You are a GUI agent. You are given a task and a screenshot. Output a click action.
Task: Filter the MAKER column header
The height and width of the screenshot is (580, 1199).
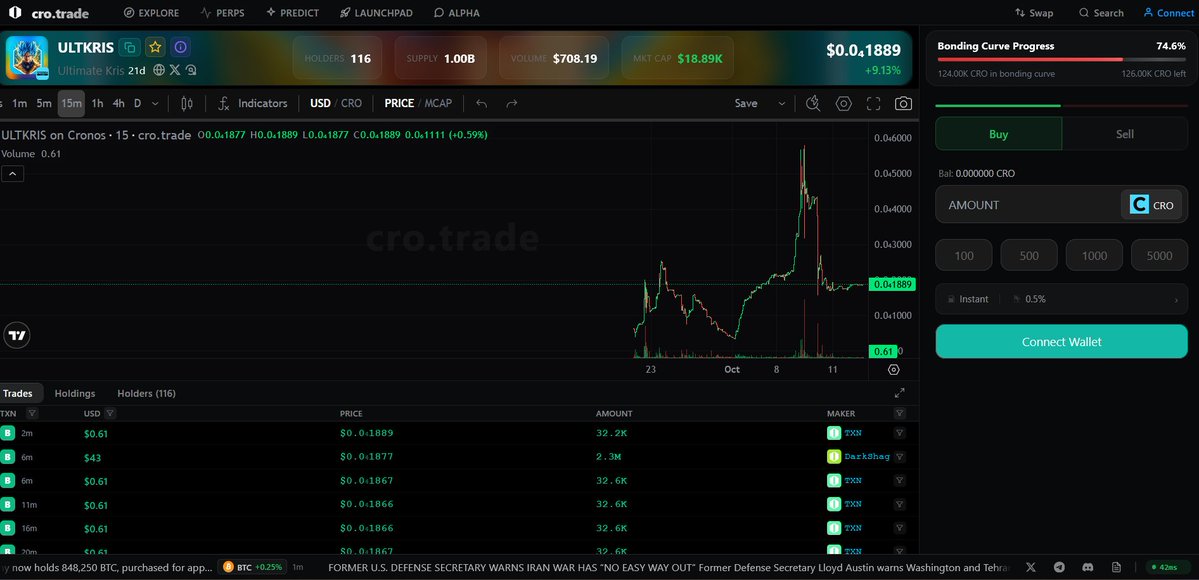coord(899,413)
